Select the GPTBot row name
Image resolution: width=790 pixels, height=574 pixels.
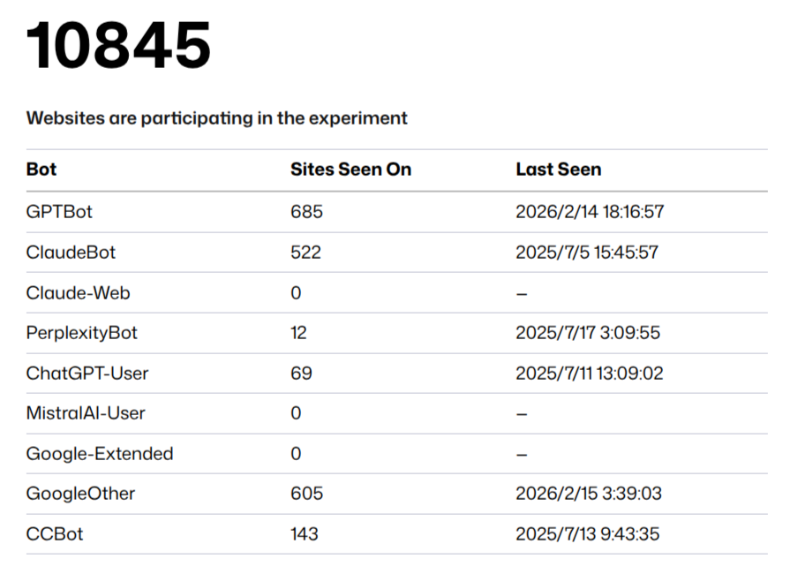pyautogui.click(x=59, y=212)
